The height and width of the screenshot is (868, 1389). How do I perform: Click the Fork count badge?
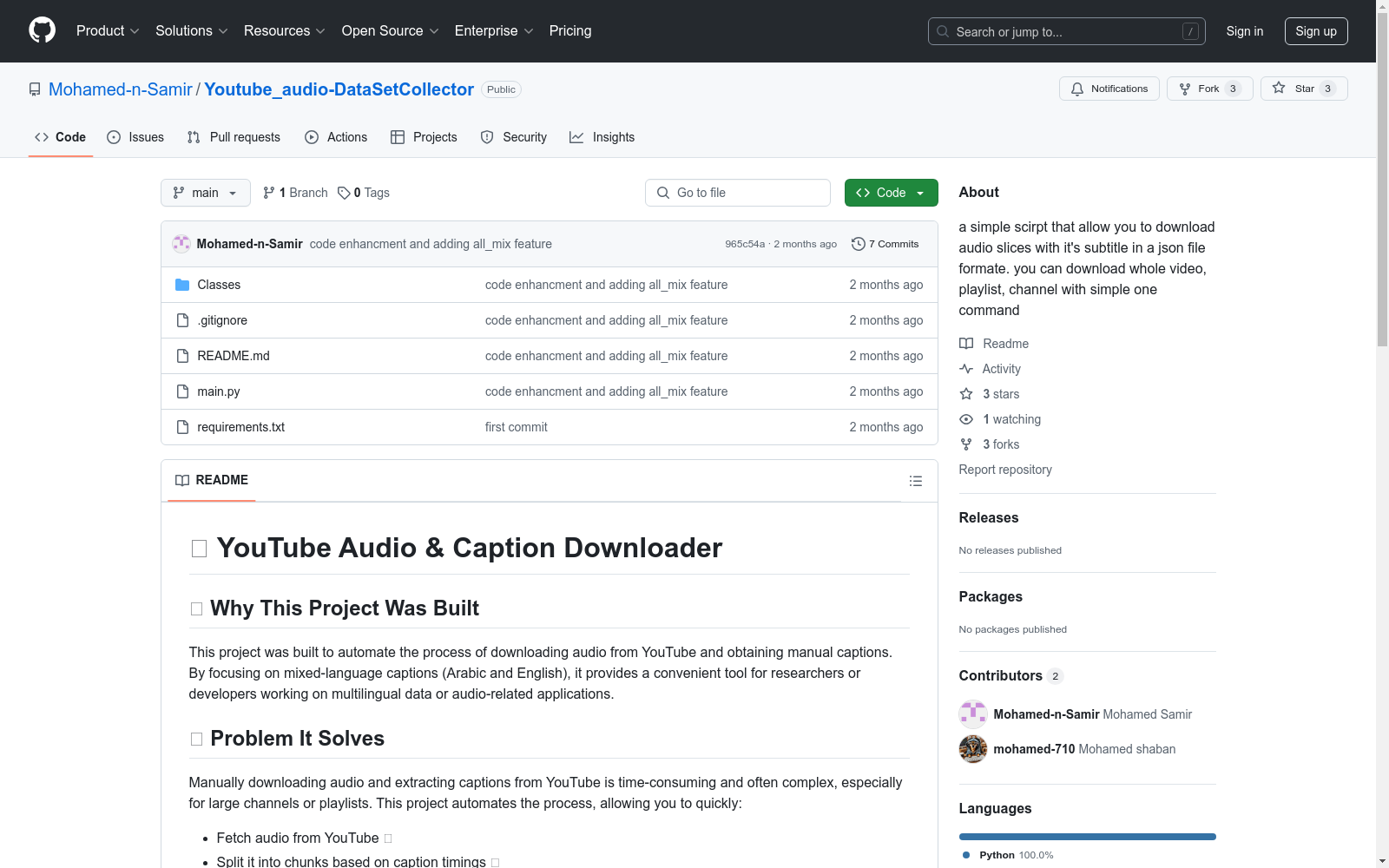point(1233,89)
